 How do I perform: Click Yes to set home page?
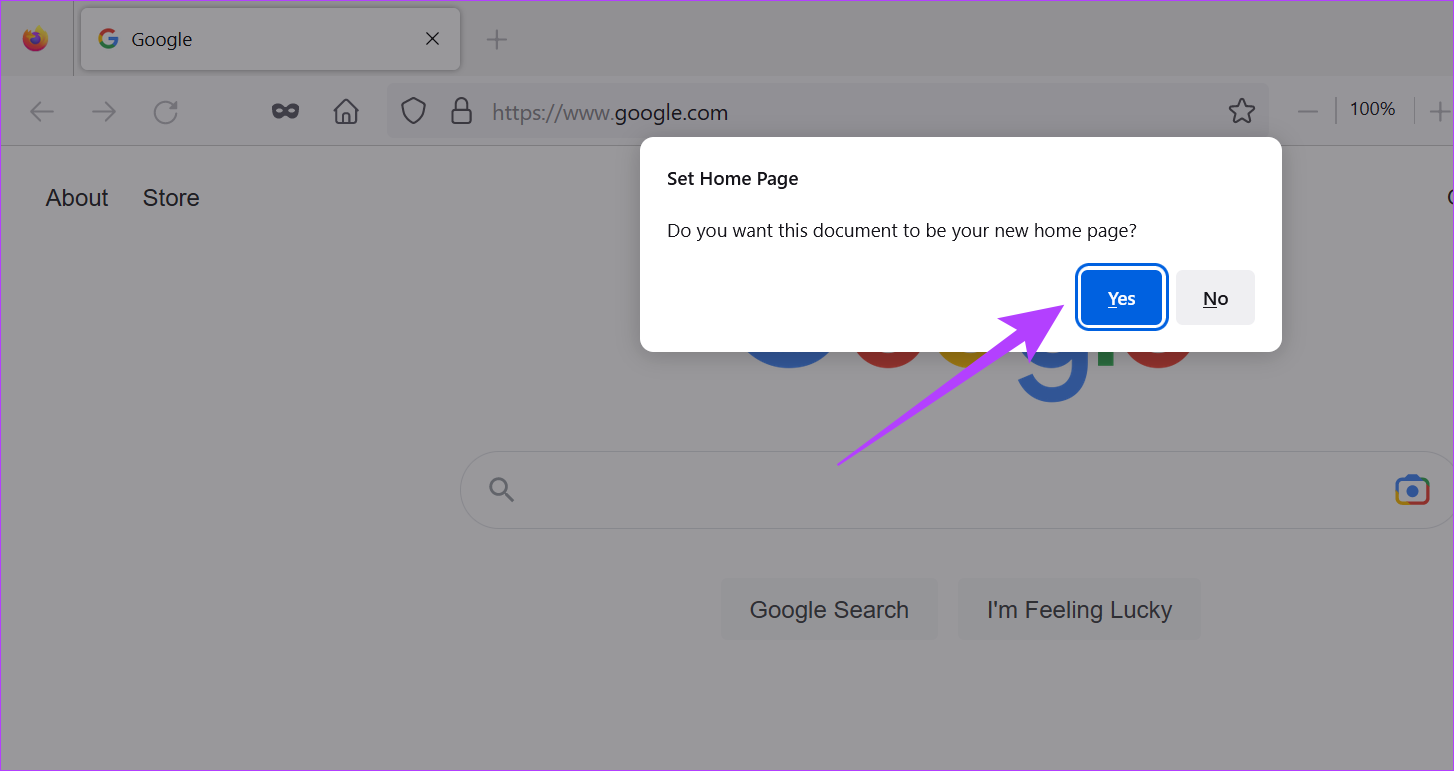[1121, 298]
